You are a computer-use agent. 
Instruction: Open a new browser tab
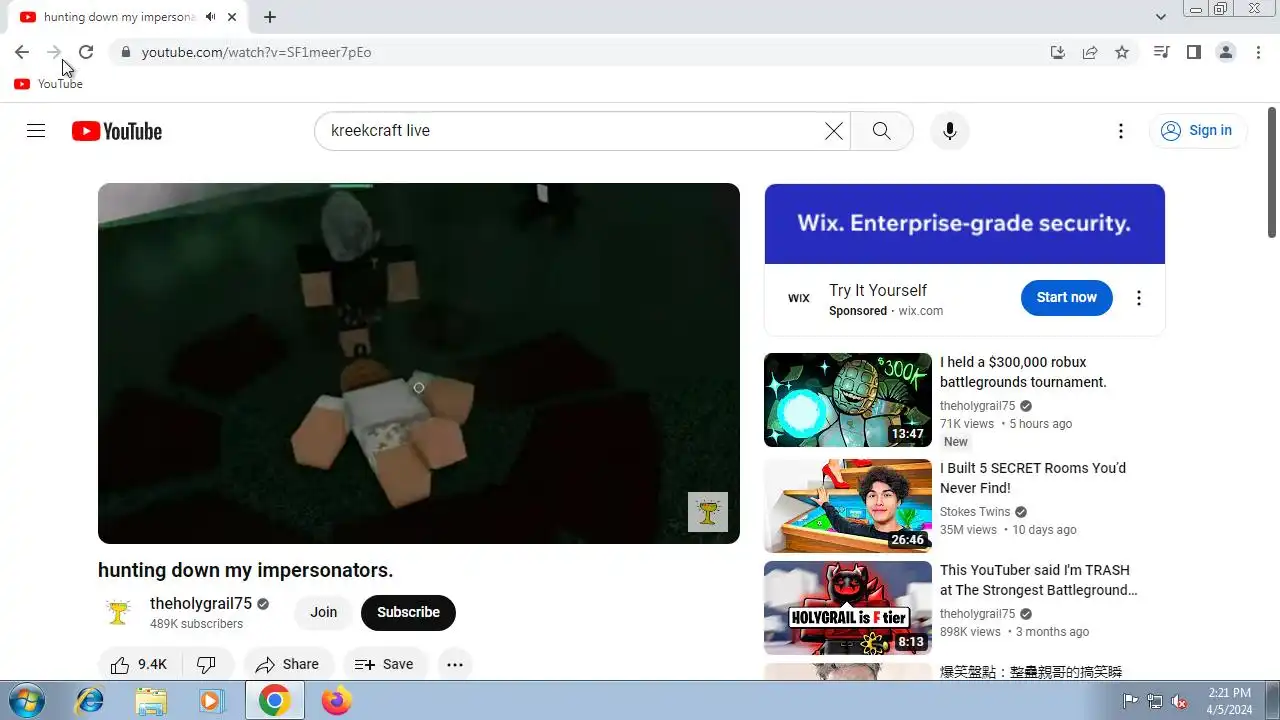coord(270,17)
